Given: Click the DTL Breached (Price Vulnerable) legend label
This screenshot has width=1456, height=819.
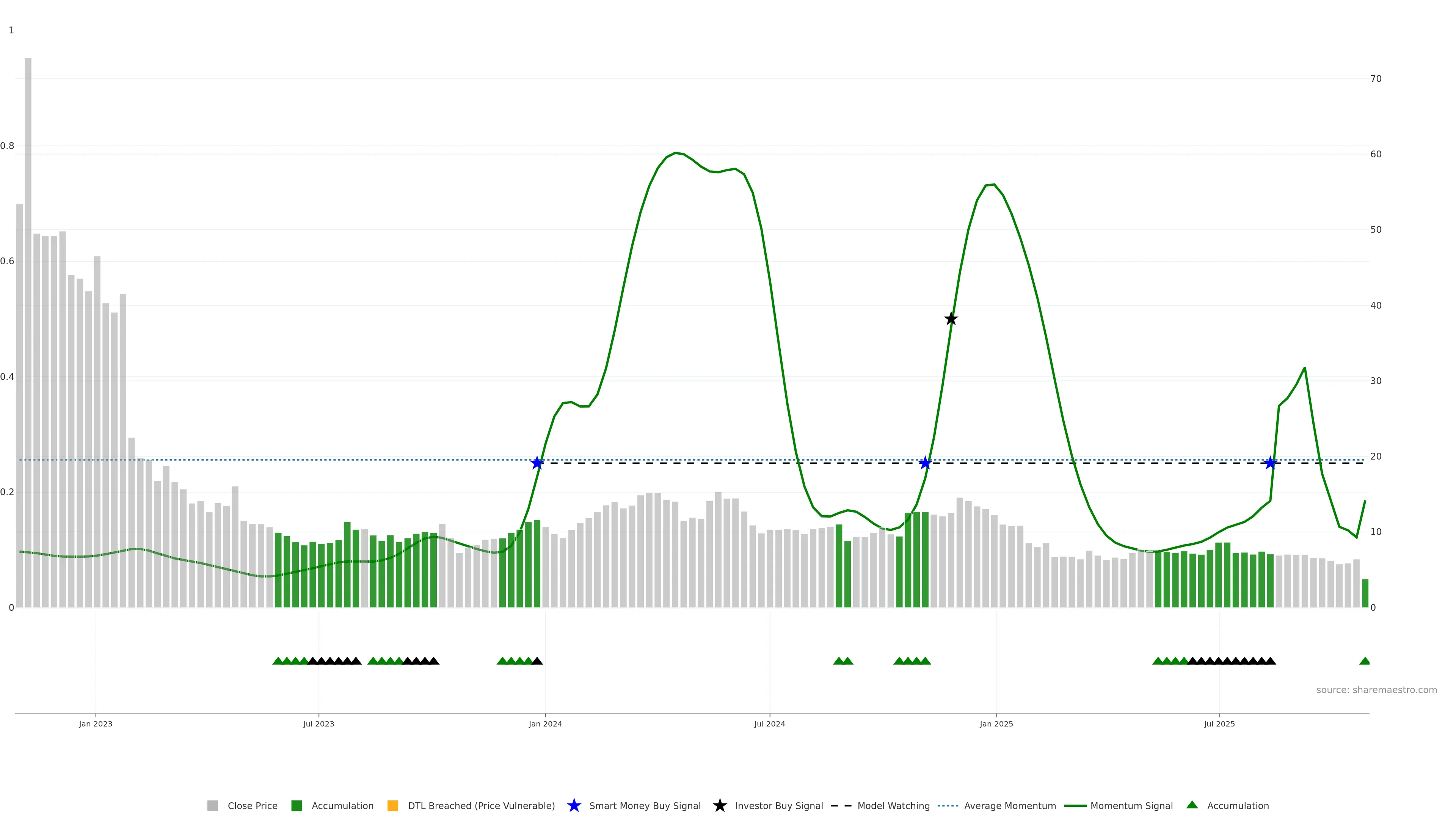Looking at the screenshot, I should 481,805.
